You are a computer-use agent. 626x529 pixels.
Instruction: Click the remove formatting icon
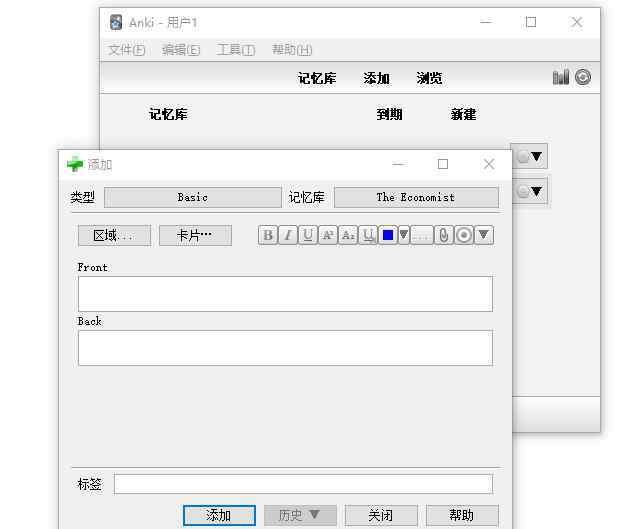coord(369,235)
